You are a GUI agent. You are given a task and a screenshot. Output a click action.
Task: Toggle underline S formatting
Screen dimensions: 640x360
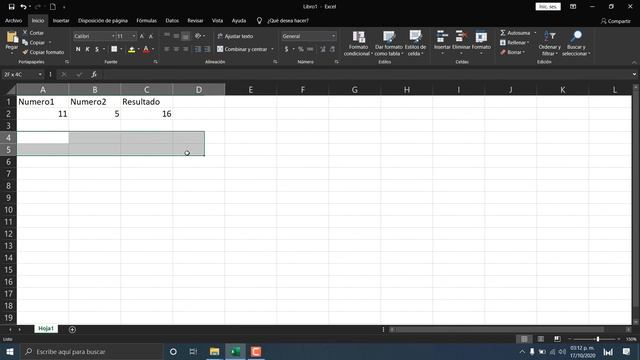[97, 49]
